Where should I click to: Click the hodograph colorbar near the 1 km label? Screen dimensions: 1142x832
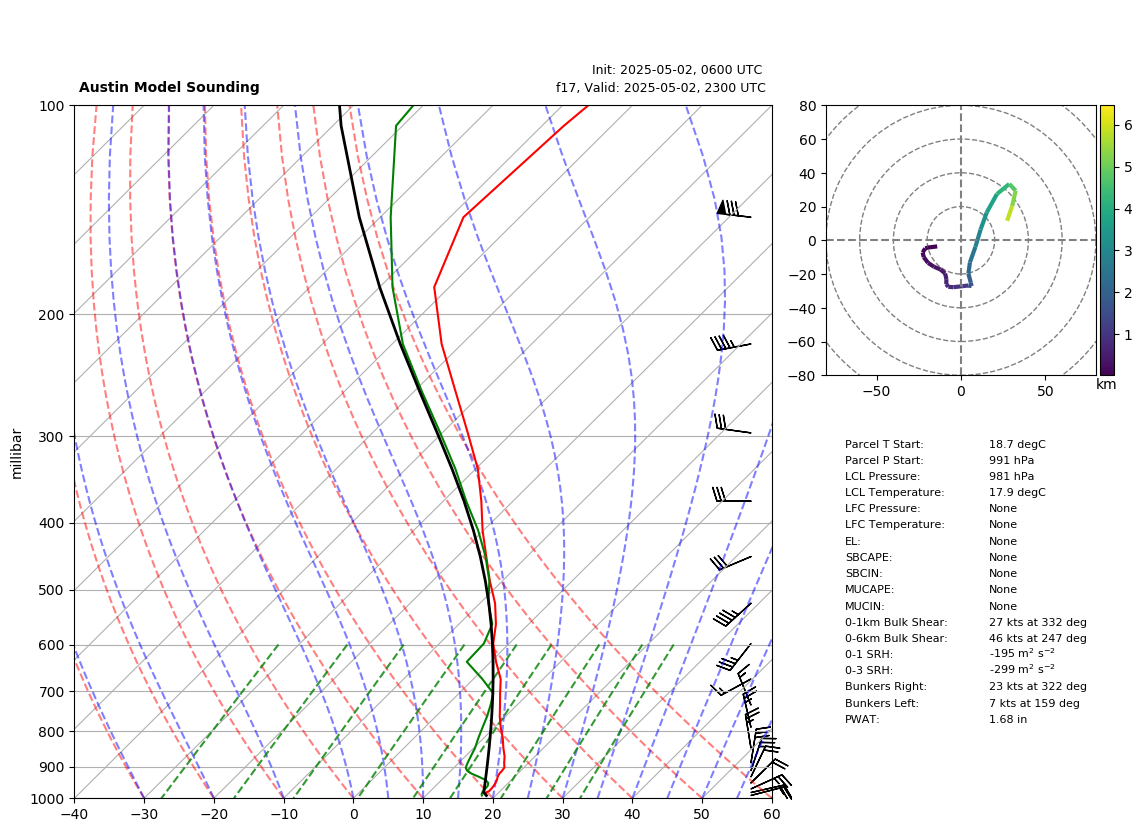[x=1107, y=335]
